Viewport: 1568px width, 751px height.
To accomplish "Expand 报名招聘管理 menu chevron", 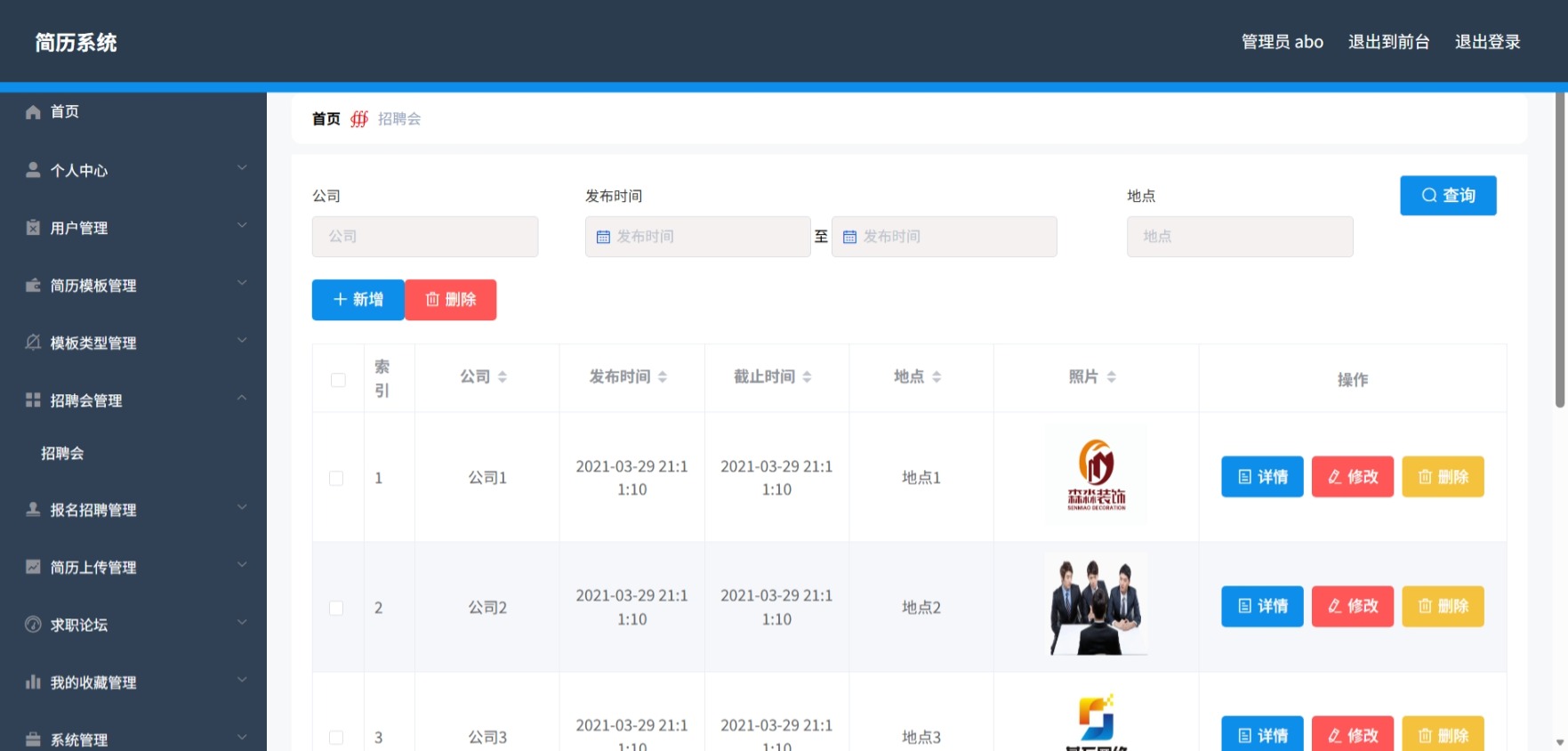I will 242,507.
